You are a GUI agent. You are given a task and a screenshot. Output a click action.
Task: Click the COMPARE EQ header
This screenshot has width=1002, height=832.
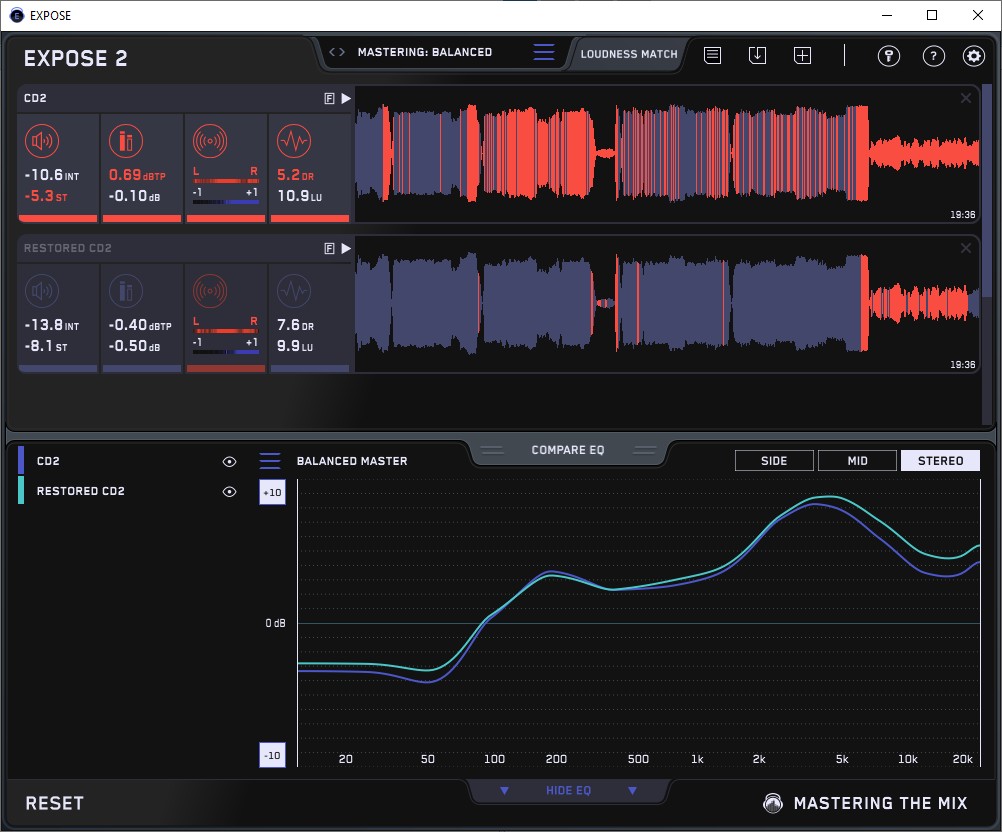tap(567, 450)
